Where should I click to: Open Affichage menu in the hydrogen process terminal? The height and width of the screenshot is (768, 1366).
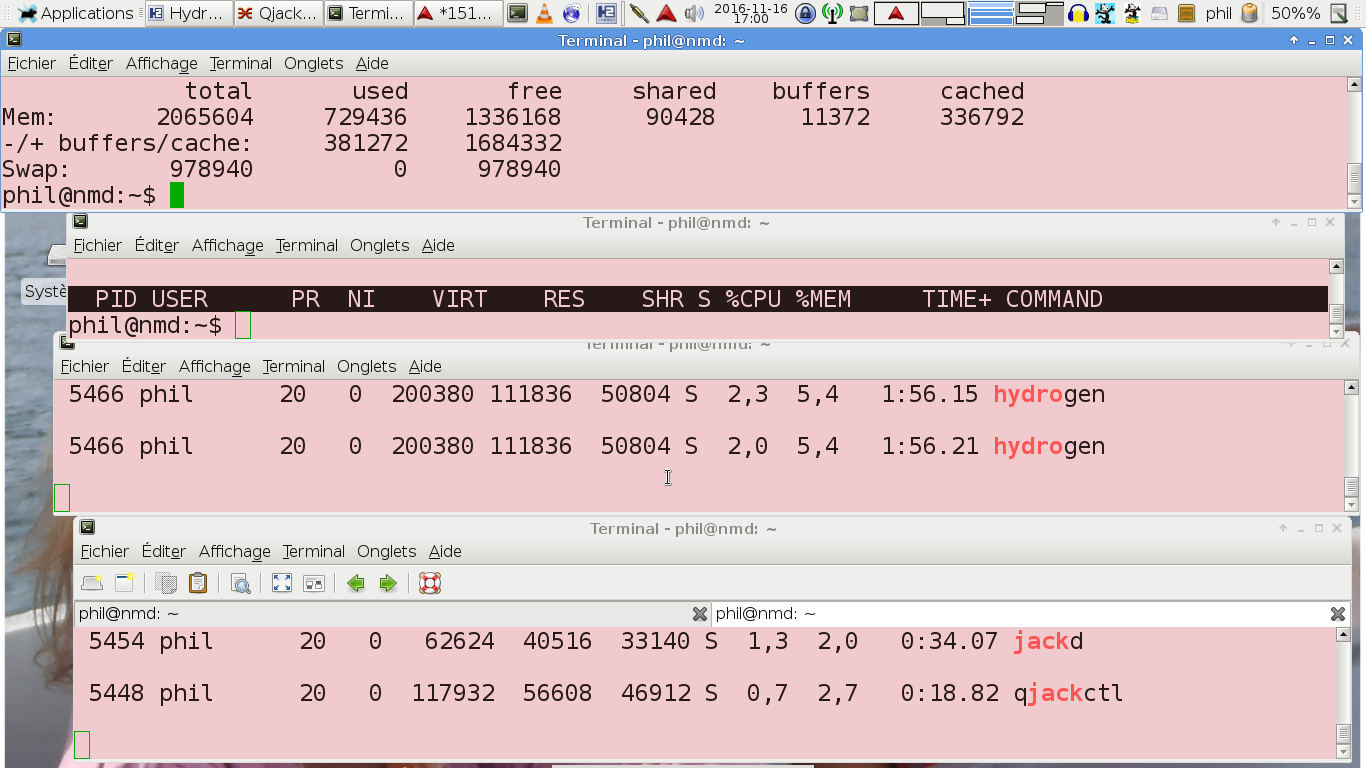[x=214, y=366]
